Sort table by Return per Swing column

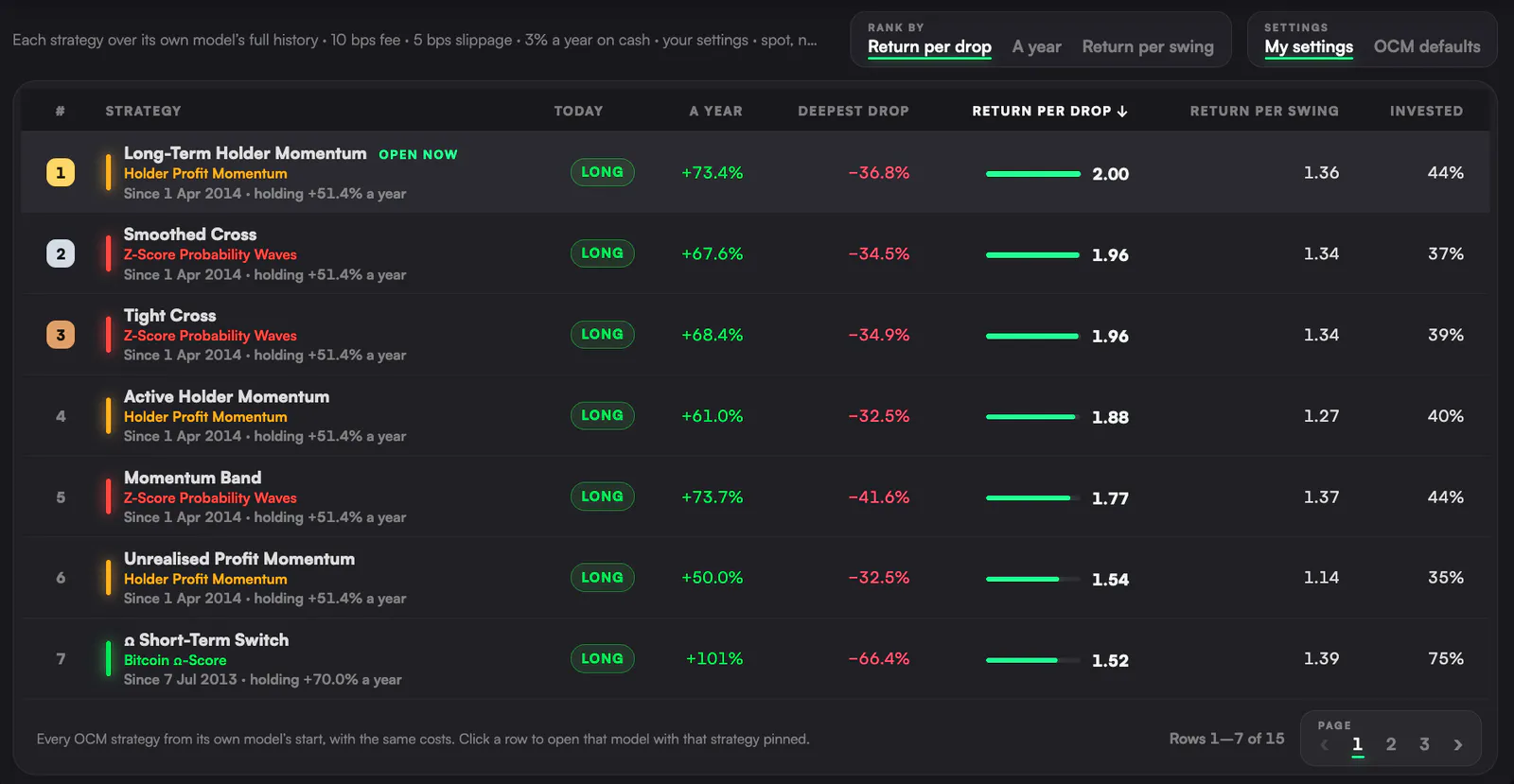point(1264,111)
